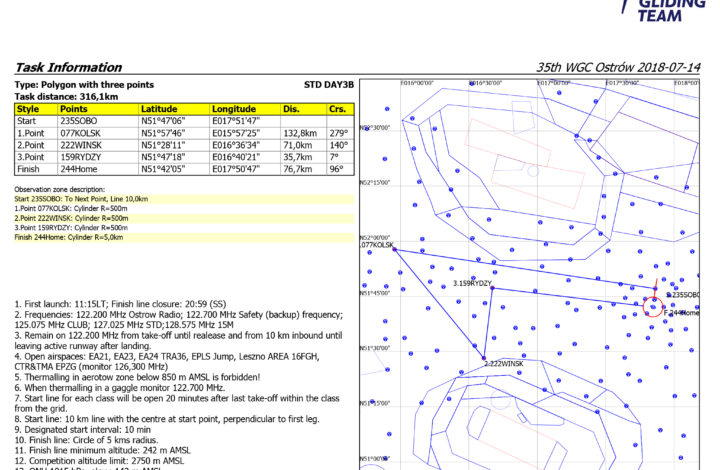Click the 132,8km distance cell
The image size is (720, 470).
299,132
